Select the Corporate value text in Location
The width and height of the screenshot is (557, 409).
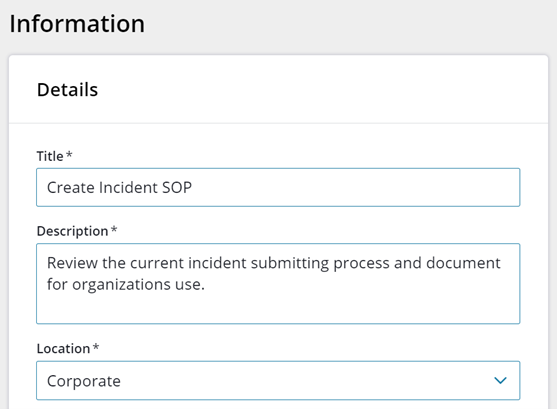click(x=84, y=381)
